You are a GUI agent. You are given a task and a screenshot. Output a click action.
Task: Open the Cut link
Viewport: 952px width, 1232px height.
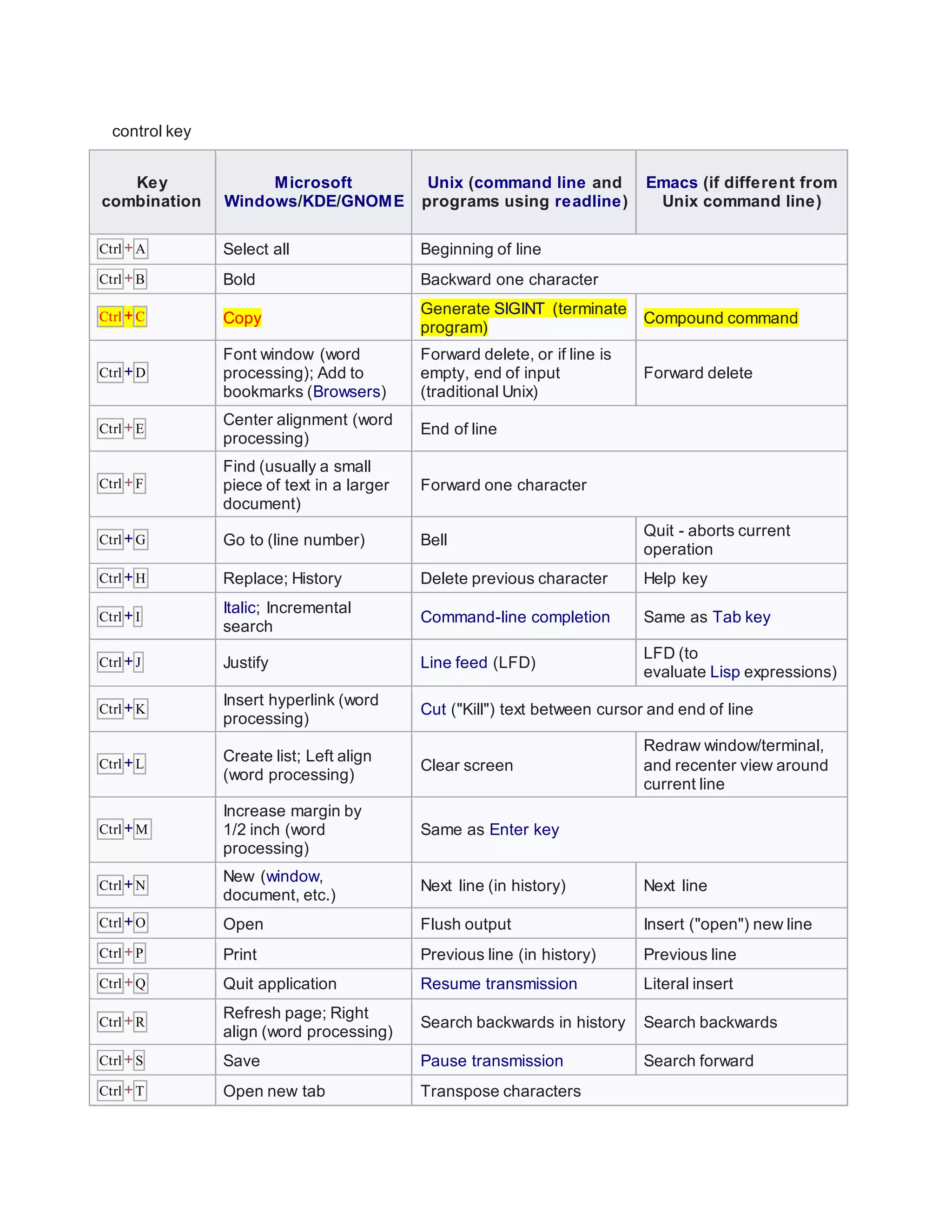[x=433, y=709]
